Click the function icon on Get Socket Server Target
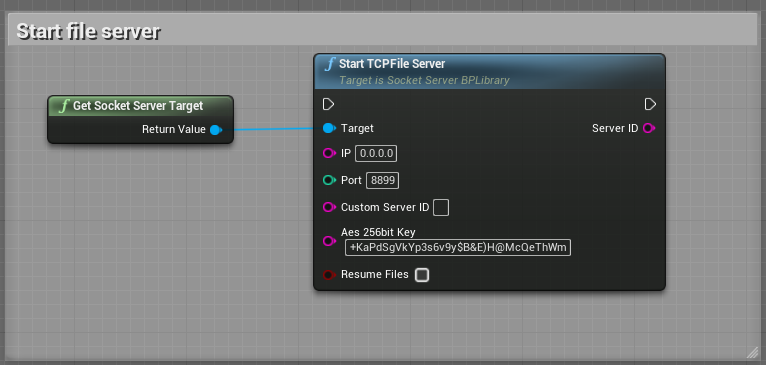 63,106
